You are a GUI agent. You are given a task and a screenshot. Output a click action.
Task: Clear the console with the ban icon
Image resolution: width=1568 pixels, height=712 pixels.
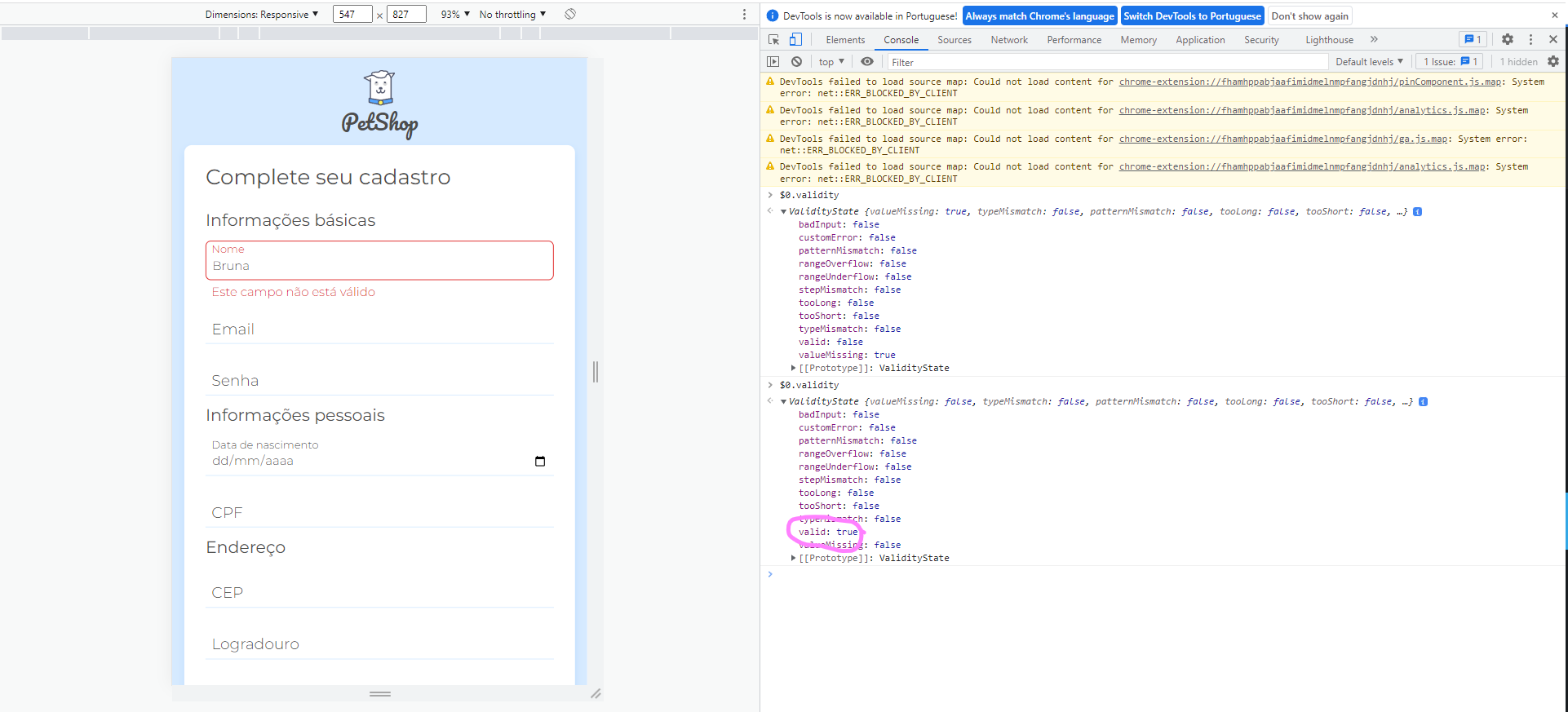click(797, 61)
